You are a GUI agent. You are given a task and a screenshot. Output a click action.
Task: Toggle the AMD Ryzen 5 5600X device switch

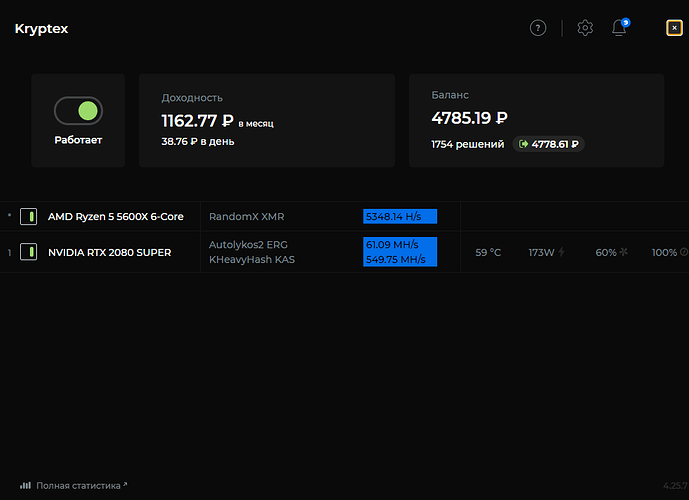pos(29,217)
